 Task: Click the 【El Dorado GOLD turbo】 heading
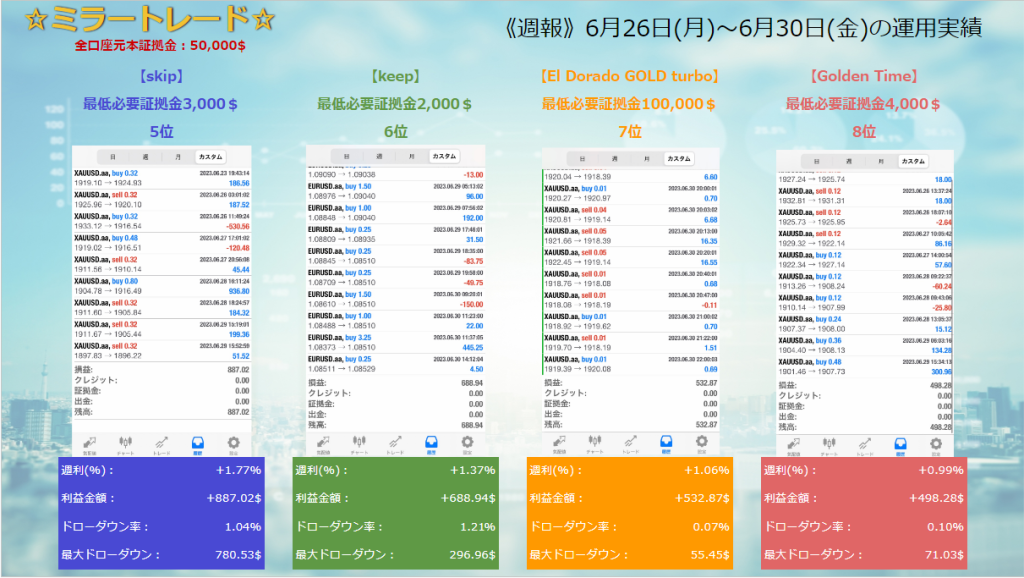point(629,76)
